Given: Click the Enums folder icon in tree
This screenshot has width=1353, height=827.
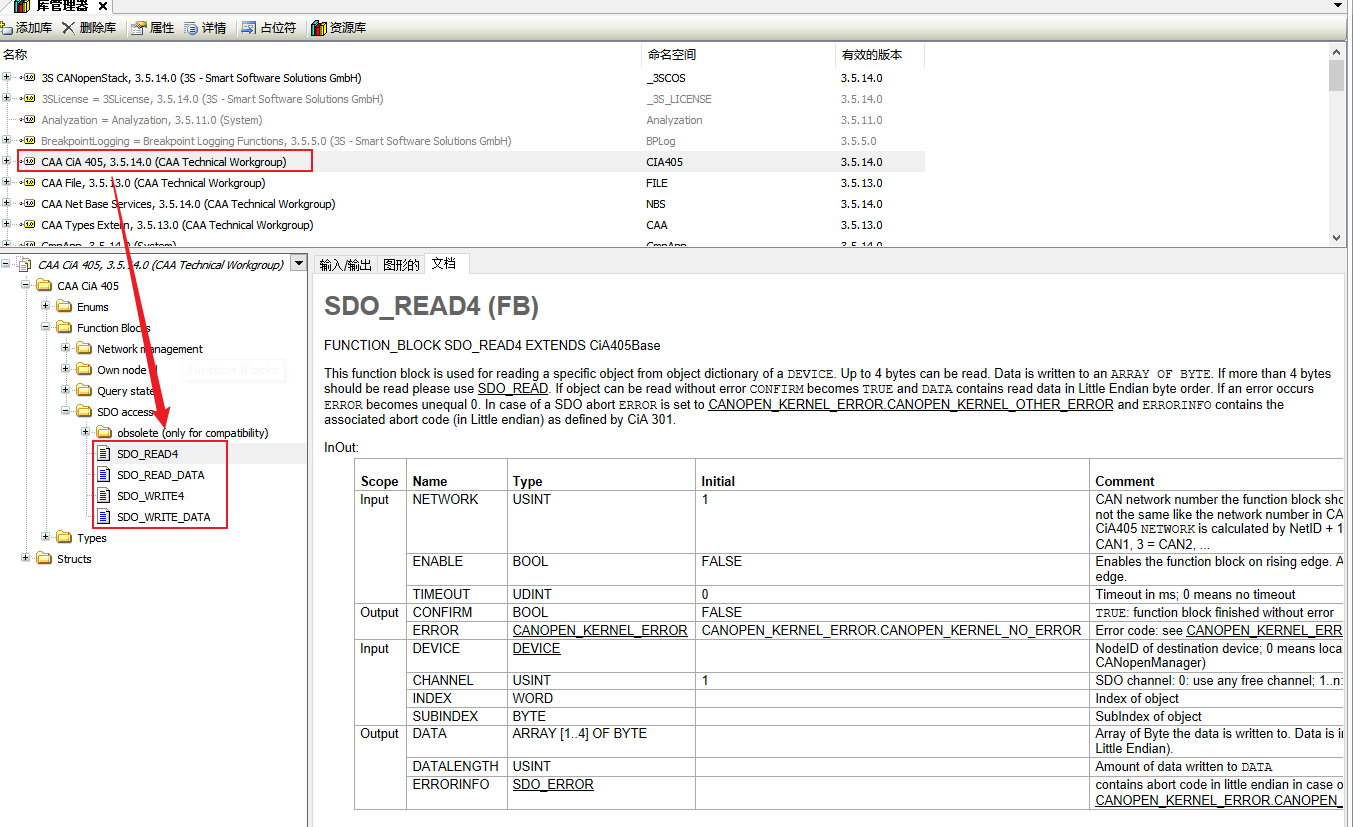Looking at the screenshot, I should (x=64, y=307).
